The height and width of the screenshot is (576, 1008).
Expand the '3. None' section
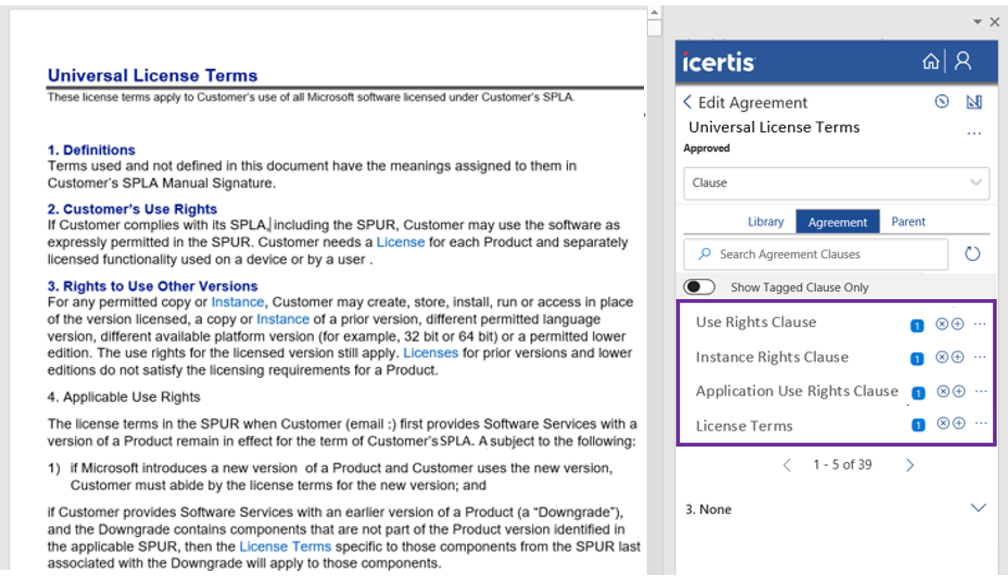[x=978, y=509]
